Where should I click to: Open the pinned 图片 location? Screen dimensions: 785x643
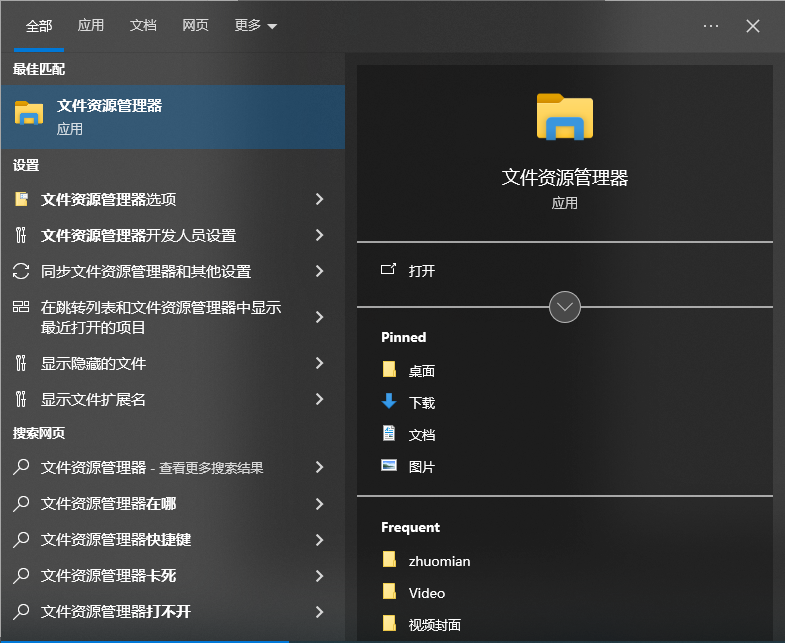(x=422, y=467)
